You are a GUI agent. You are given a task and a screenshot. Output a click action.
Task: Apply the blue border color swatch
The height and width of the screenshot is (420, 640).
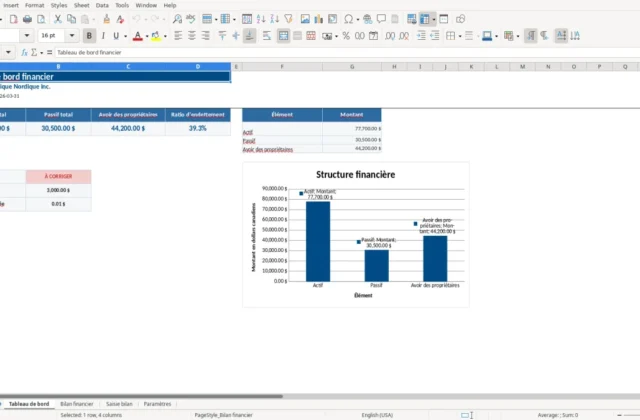(x=487, y=36)
